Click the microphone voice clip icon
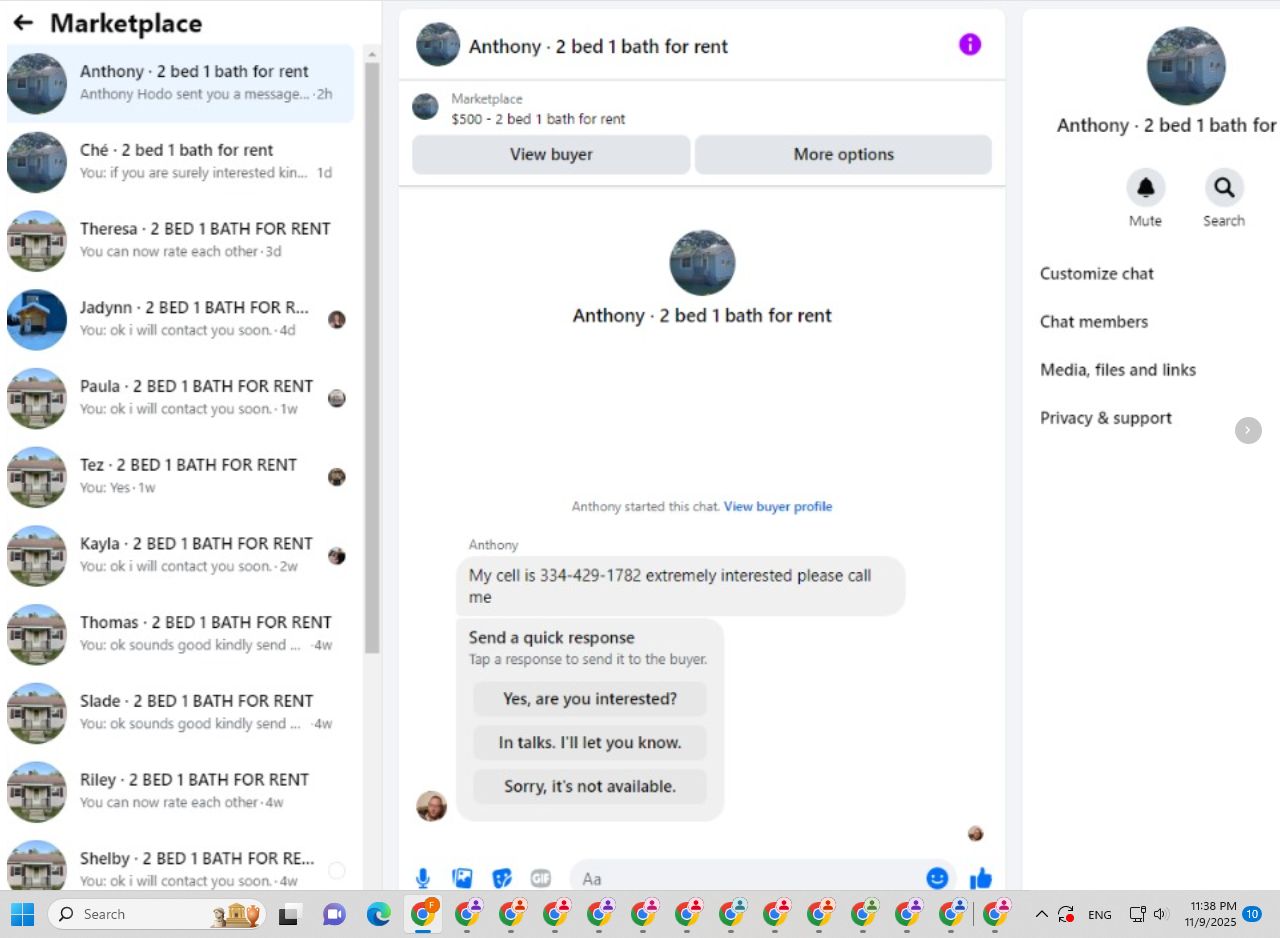 (423, 878)
